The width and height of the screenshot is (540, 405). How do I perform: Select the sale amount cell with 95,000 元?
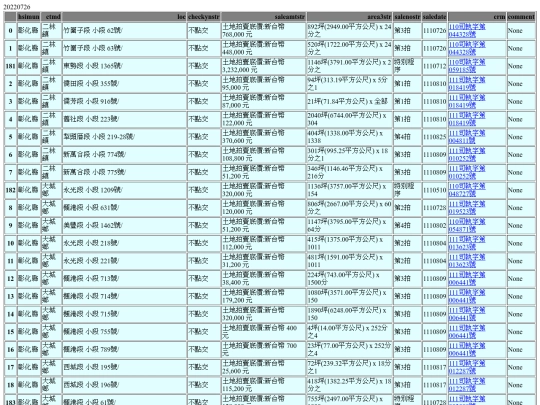263,84
